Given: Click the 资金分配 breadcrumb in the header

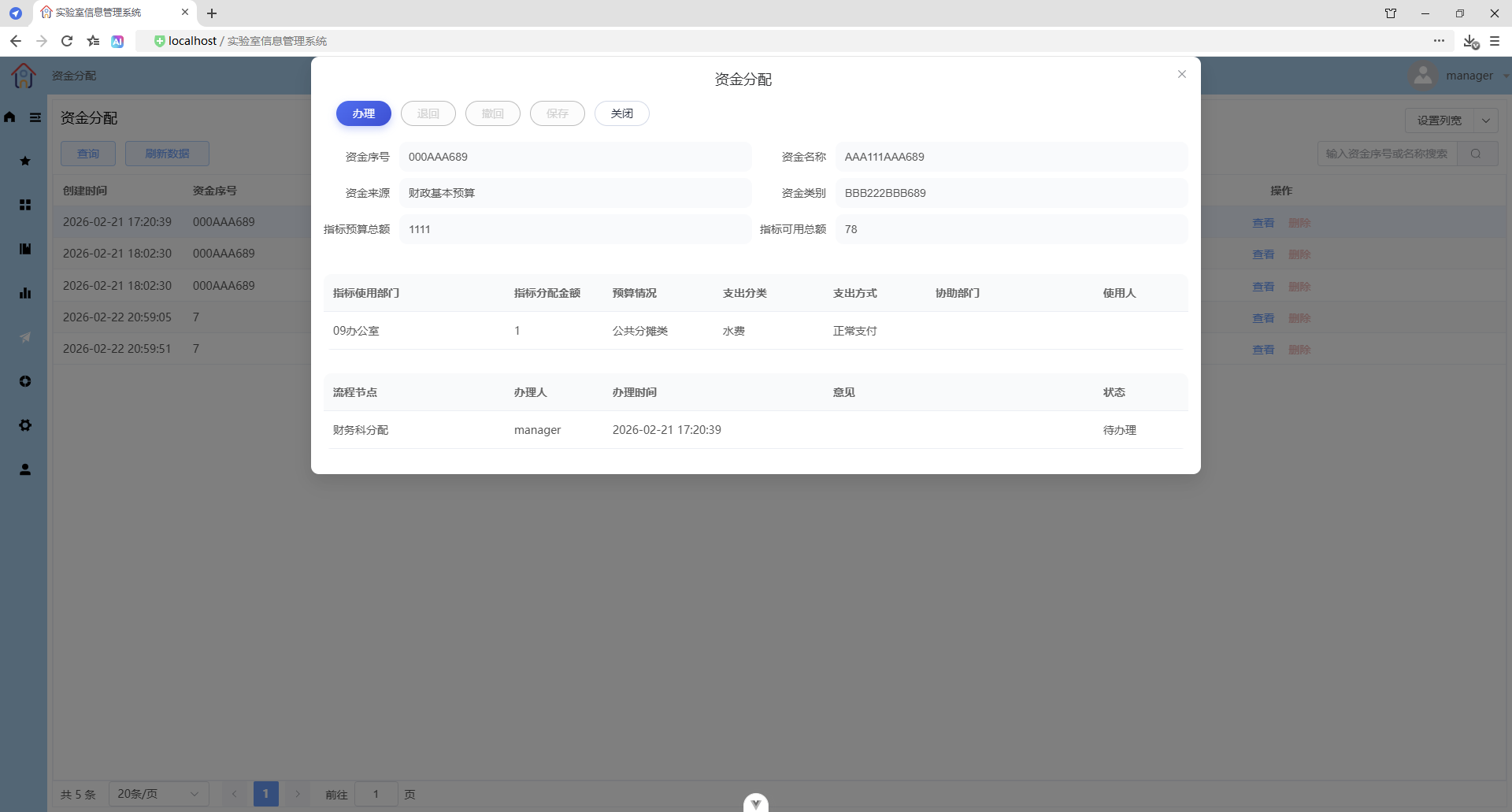Looking at the screenshot, I should pyautogui.click(x=74, y=76).
